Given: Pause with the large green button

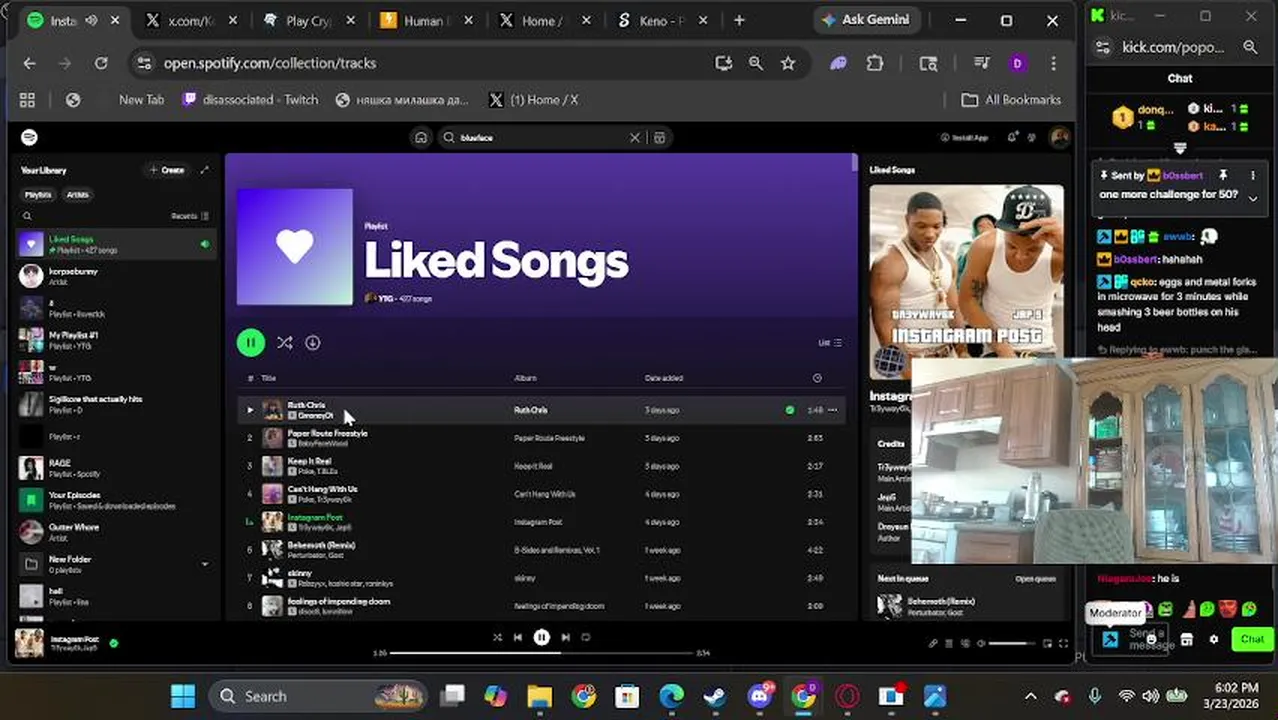Looking at the screenshot, I should tap(251, 343).
